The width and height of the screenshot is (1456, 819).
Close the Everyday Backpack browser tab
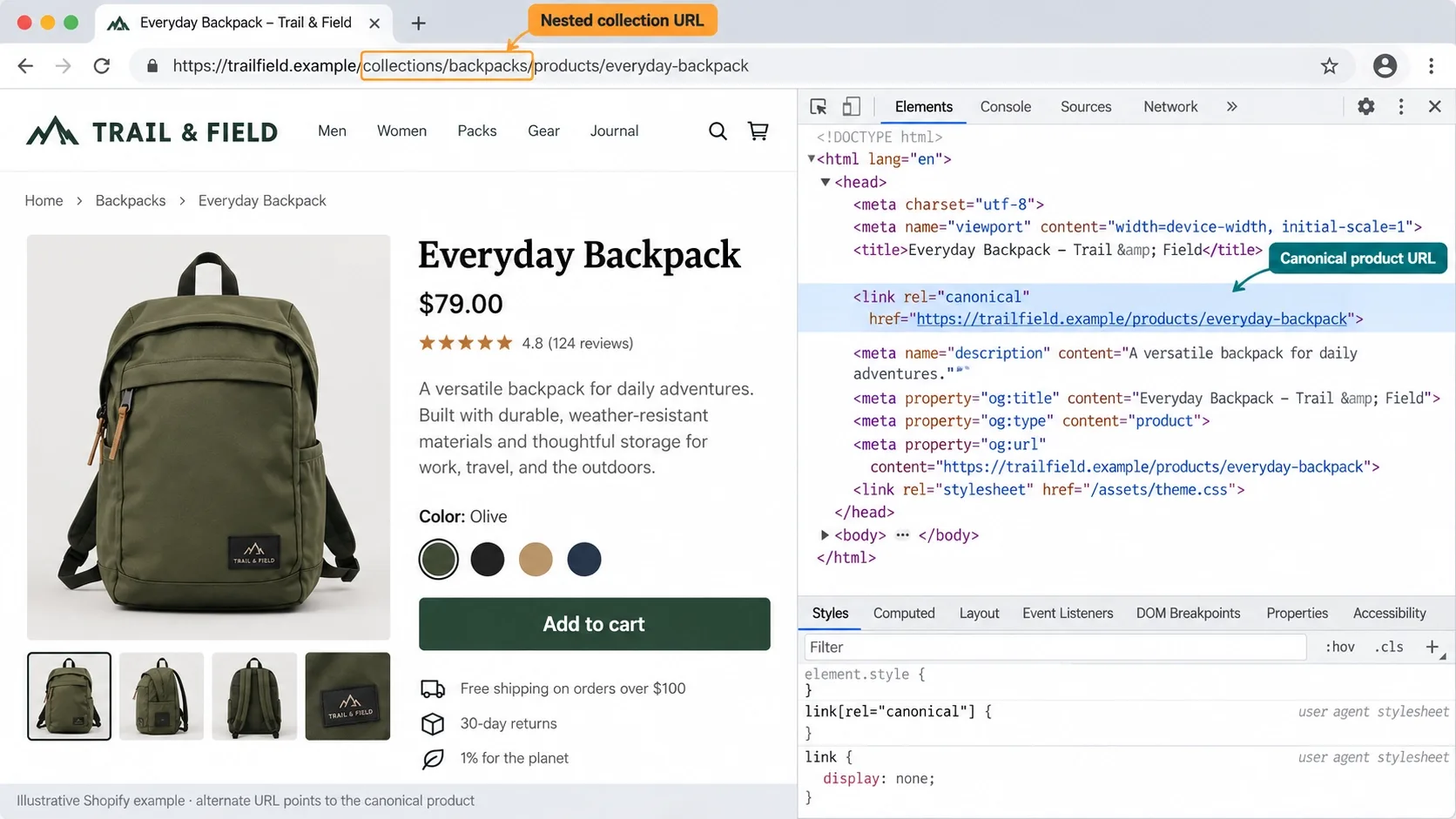[x=374, y=23]
